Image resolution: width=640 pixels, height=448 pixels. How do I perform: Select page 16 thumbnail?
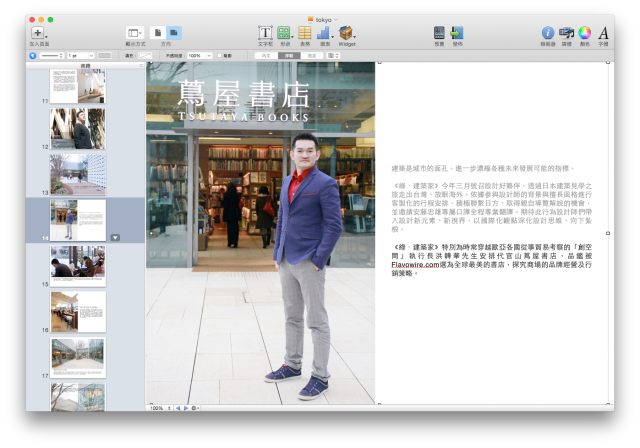point(78,311)
